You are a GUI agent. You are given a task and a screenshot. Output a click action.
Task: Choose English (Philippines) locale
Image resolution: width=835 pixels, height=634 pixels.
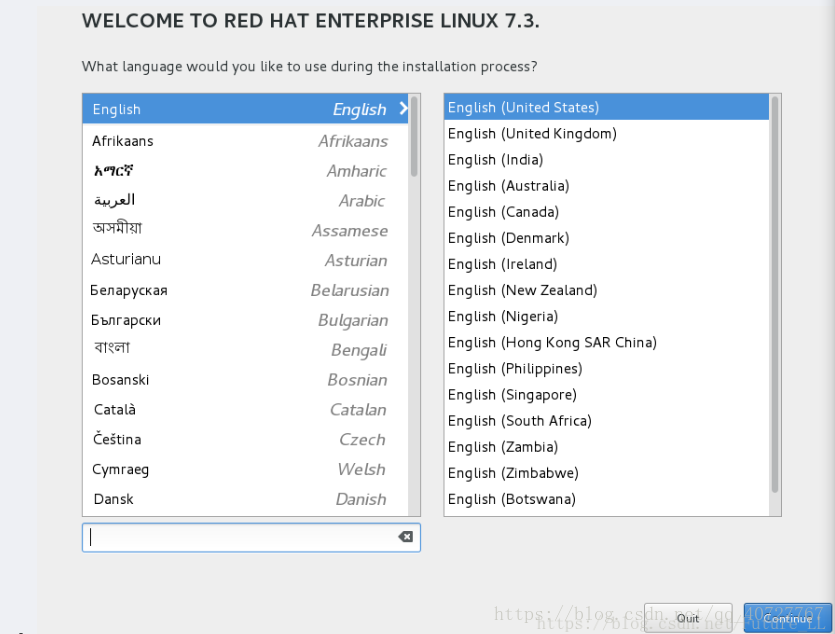coord(607,368)
